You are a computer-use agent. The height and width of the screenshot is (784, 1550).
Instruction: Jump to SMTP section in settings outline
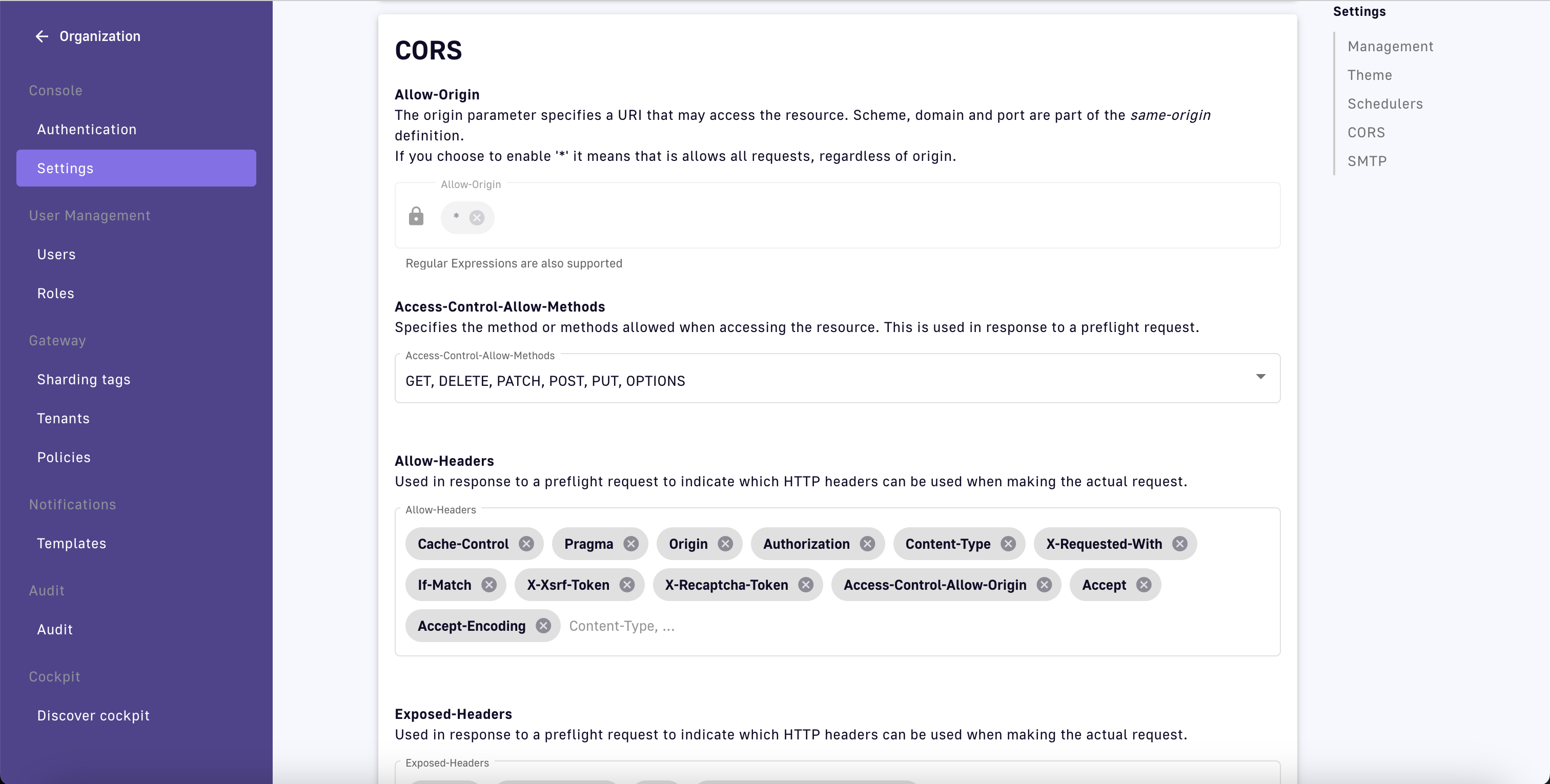pyautogui.click(x=1367, y=161)
